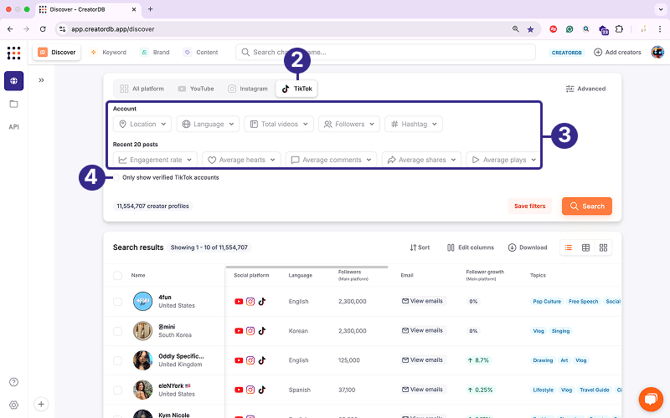
Task: Switch to the Keyword tab
Action: point(109,52)
